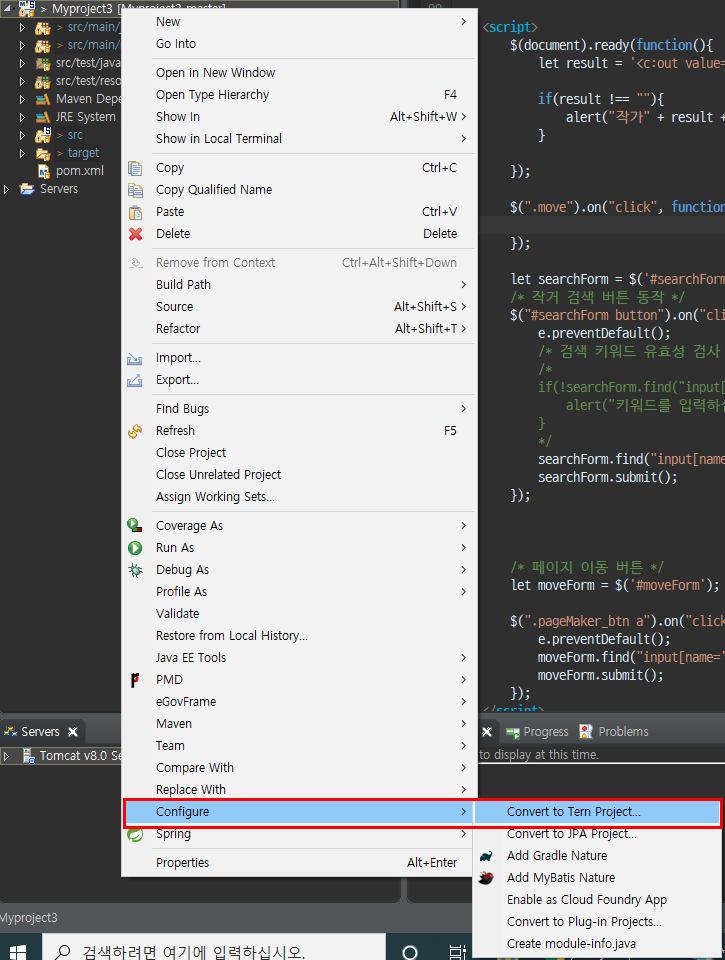Select Convert to Tern Project...

tap(597, 812)
